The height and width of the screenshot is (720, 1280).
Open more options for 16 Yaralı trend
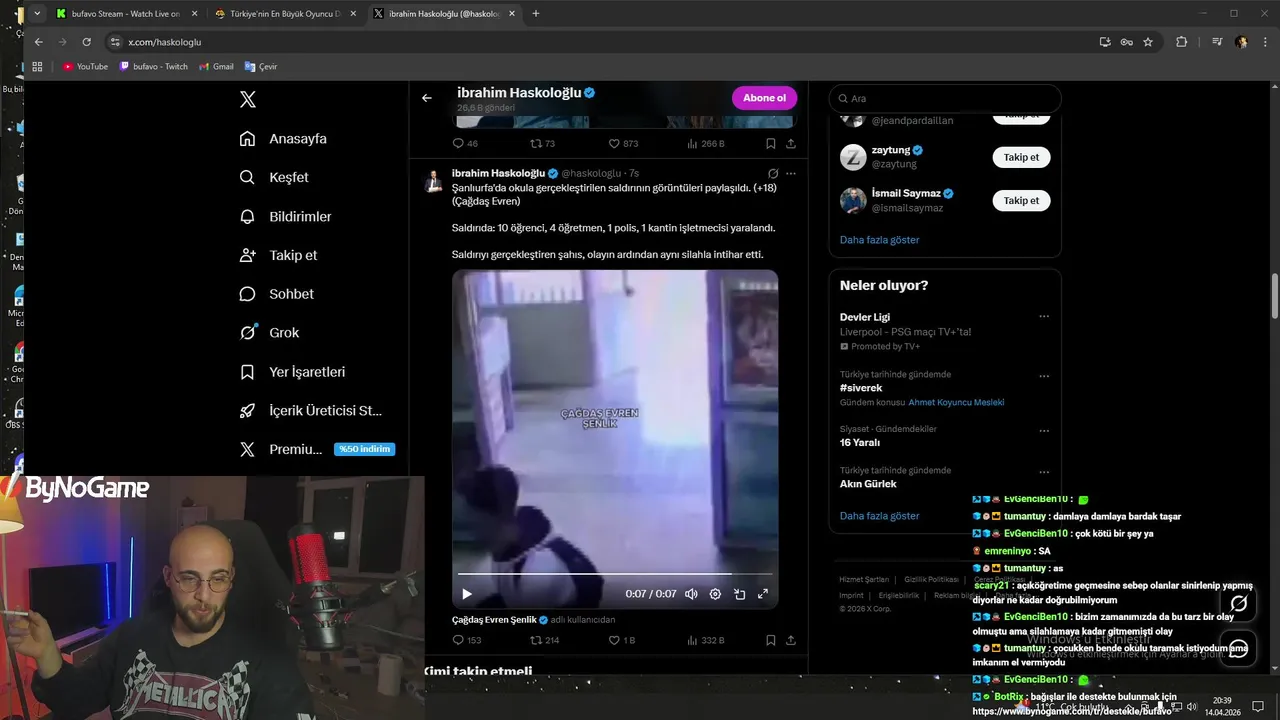[1044, 431]
